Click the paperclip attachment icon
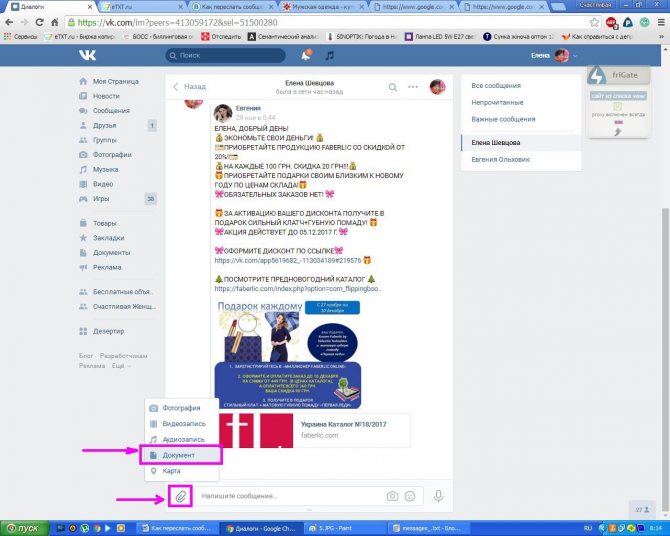 click(x=180, y=495)
